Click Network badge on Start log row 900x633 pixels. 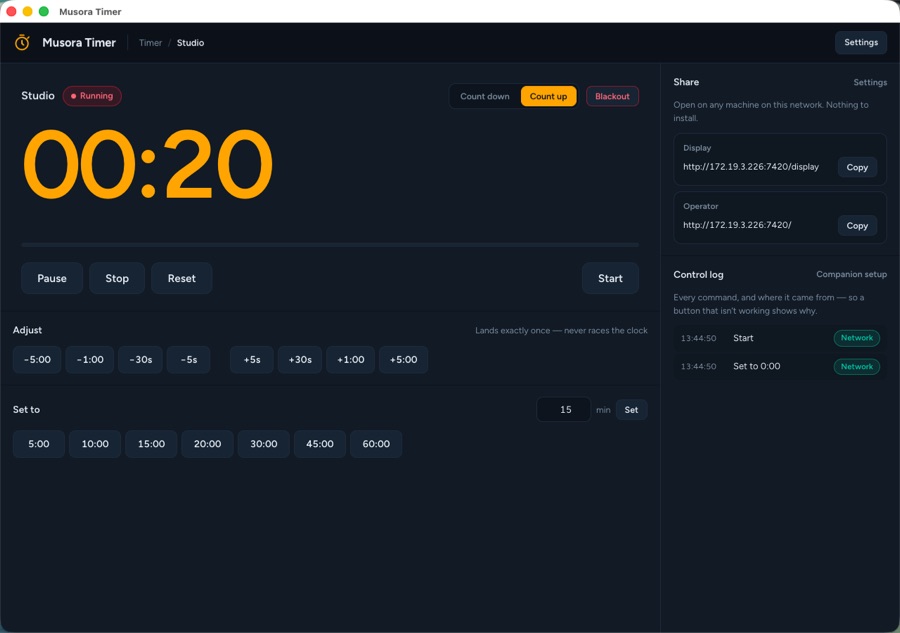click(x=856, y=338)
